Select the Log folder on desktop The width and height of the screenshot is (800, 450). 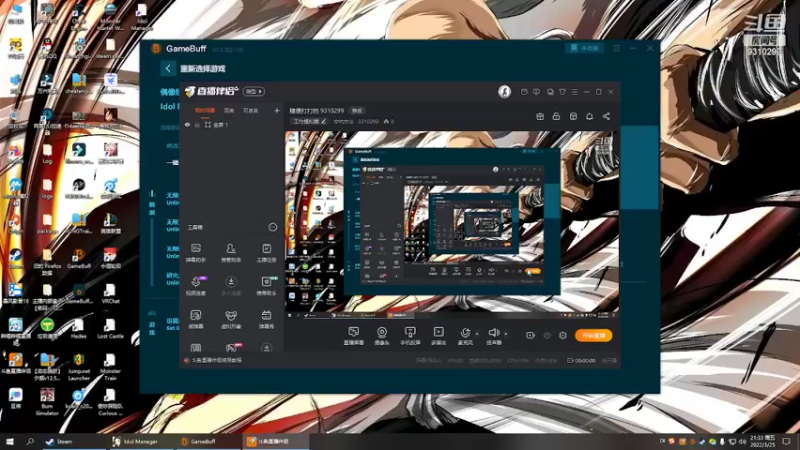point(47,154)
